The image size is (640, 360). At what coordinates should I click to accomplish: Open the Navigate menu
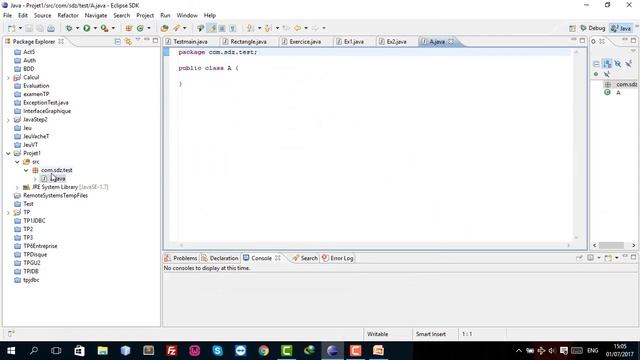pos(96,16)
